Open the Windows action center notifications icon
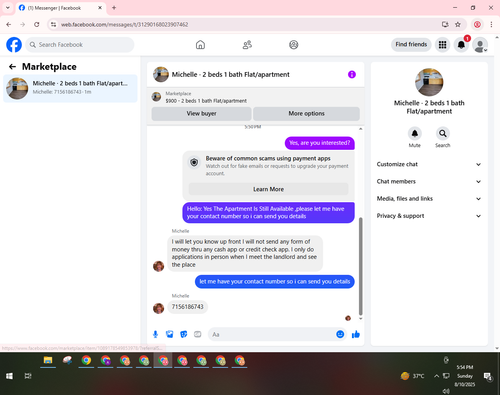Image resolution: width=500 pixels, height=395 pixels. 488,376
